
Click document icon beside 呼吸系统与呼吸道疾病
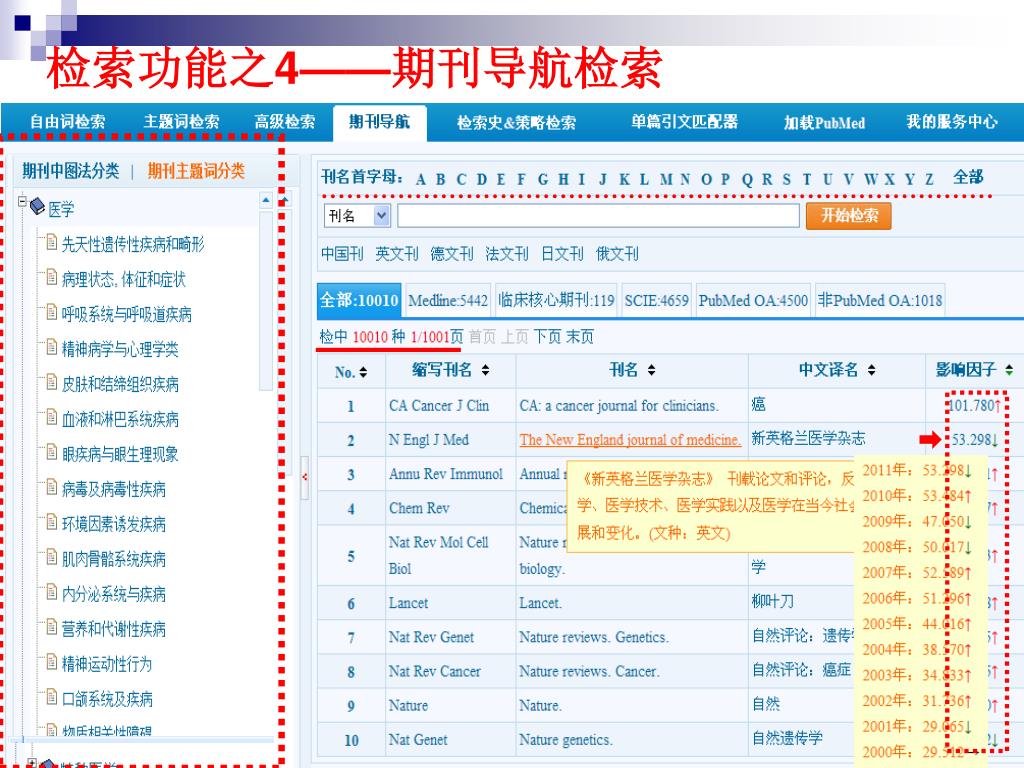(52, 312)
